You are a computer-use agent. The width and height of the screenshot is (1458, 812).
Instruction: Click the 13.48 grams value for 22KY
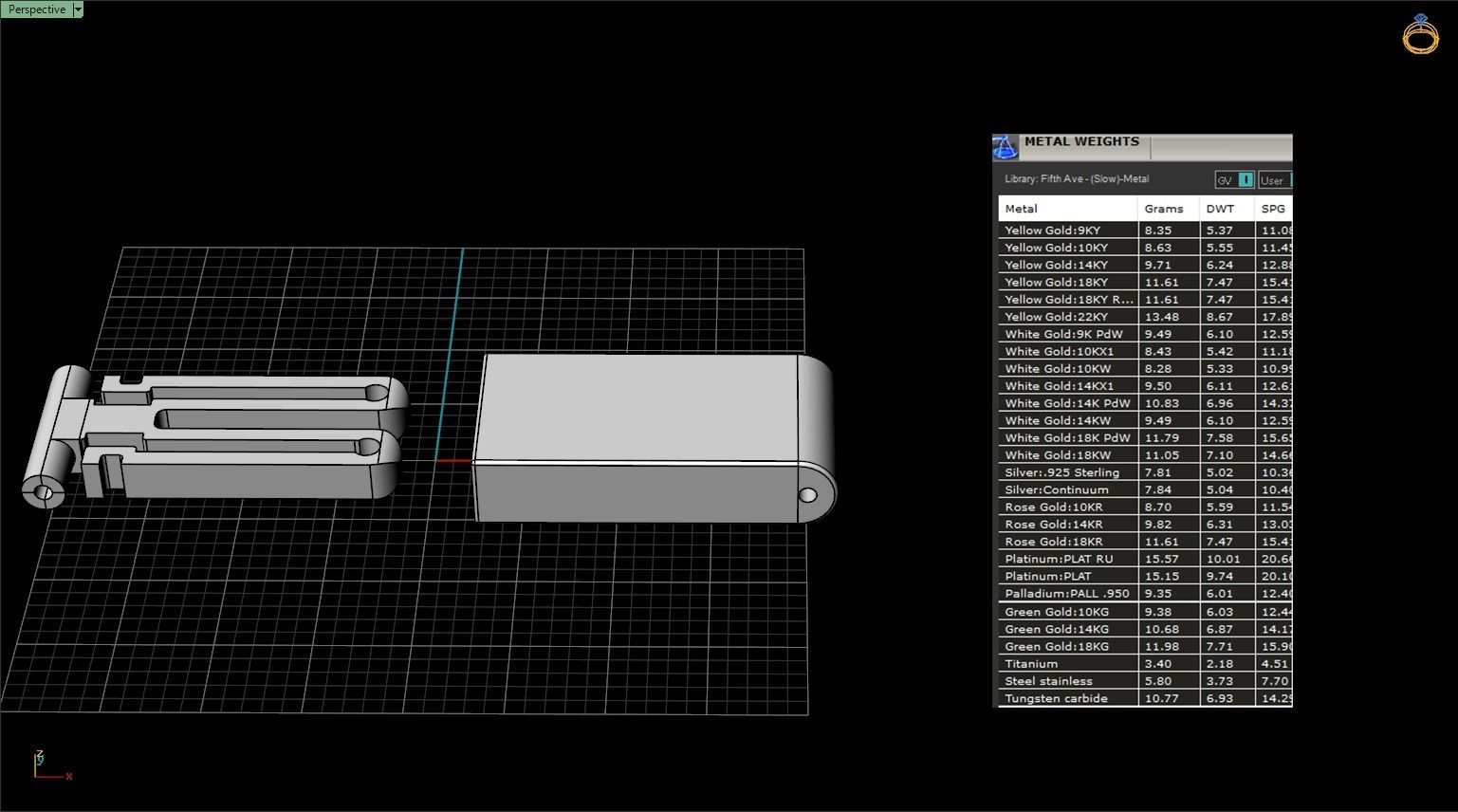click(x=1161, y=317)
